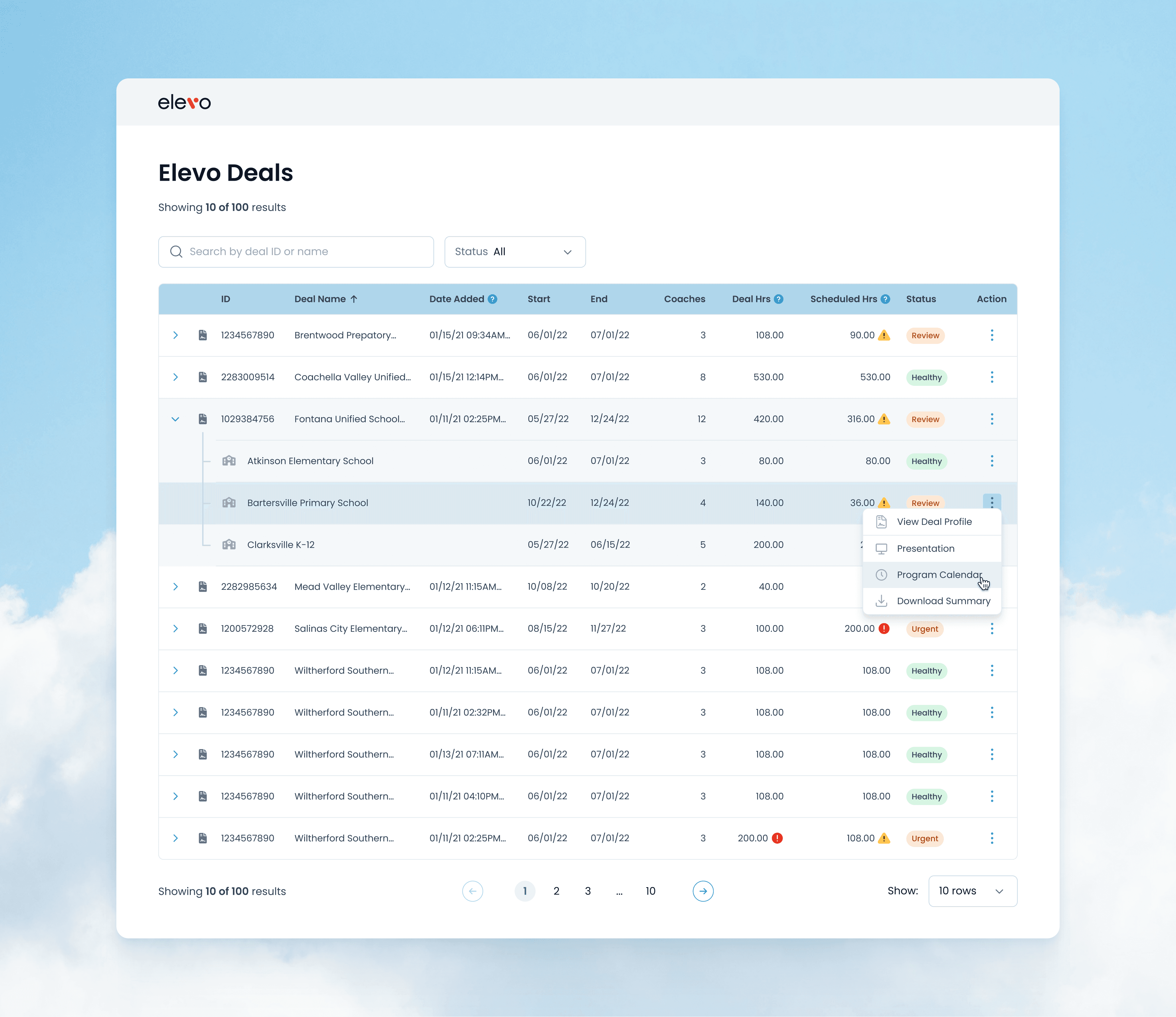Click deal ID 2282985634

(x=249, y=587)
